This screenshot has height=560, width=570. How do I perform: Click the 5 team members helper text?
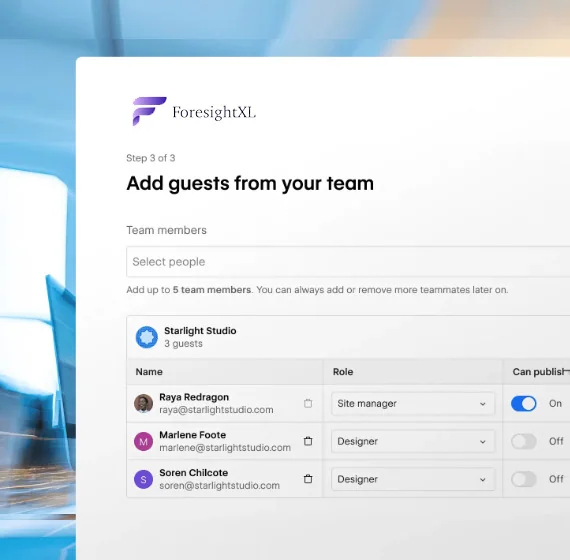(212, 290)
